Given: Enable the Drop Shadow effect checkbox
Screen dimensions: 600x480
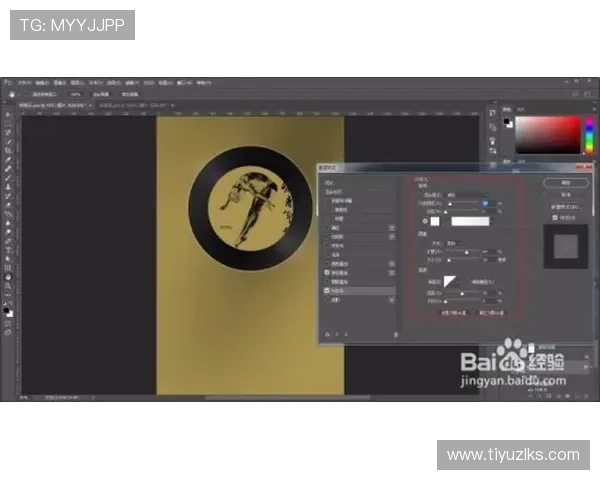Looking at the screenshot, I should tap(327, 300).
